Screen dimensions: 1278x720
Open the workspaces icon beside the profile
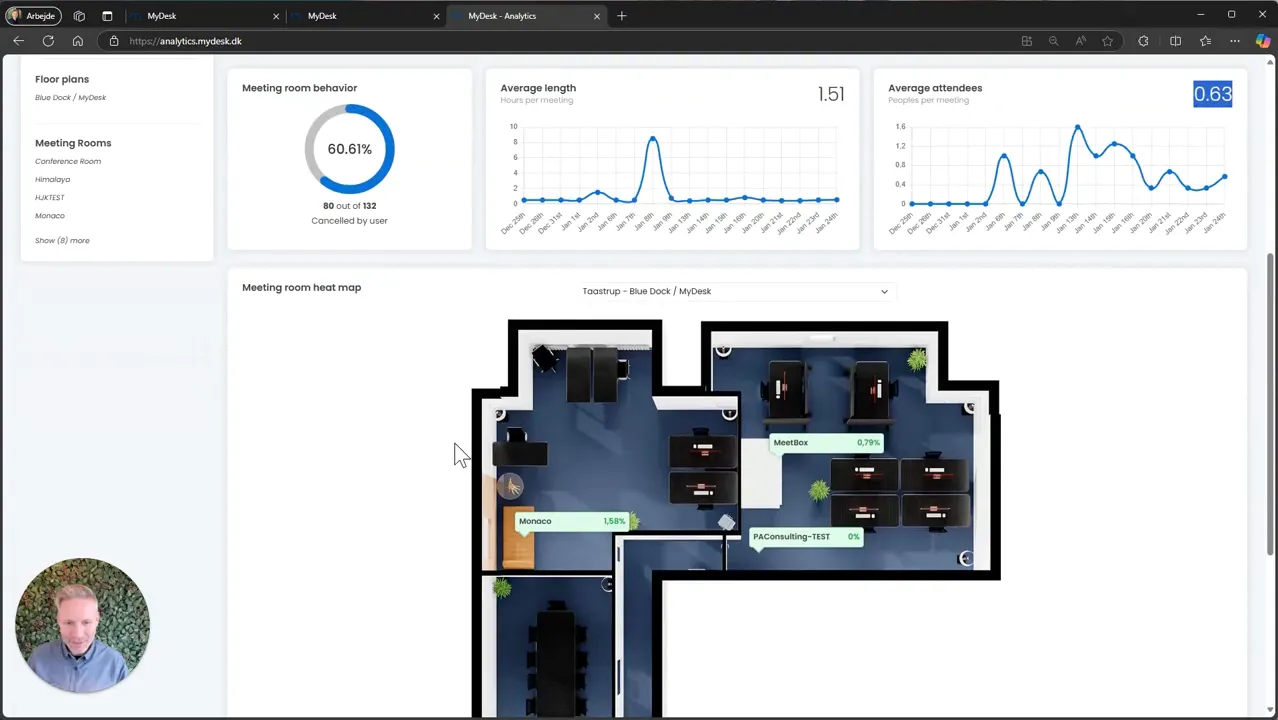pyautogui.click(x=79, y=16)
